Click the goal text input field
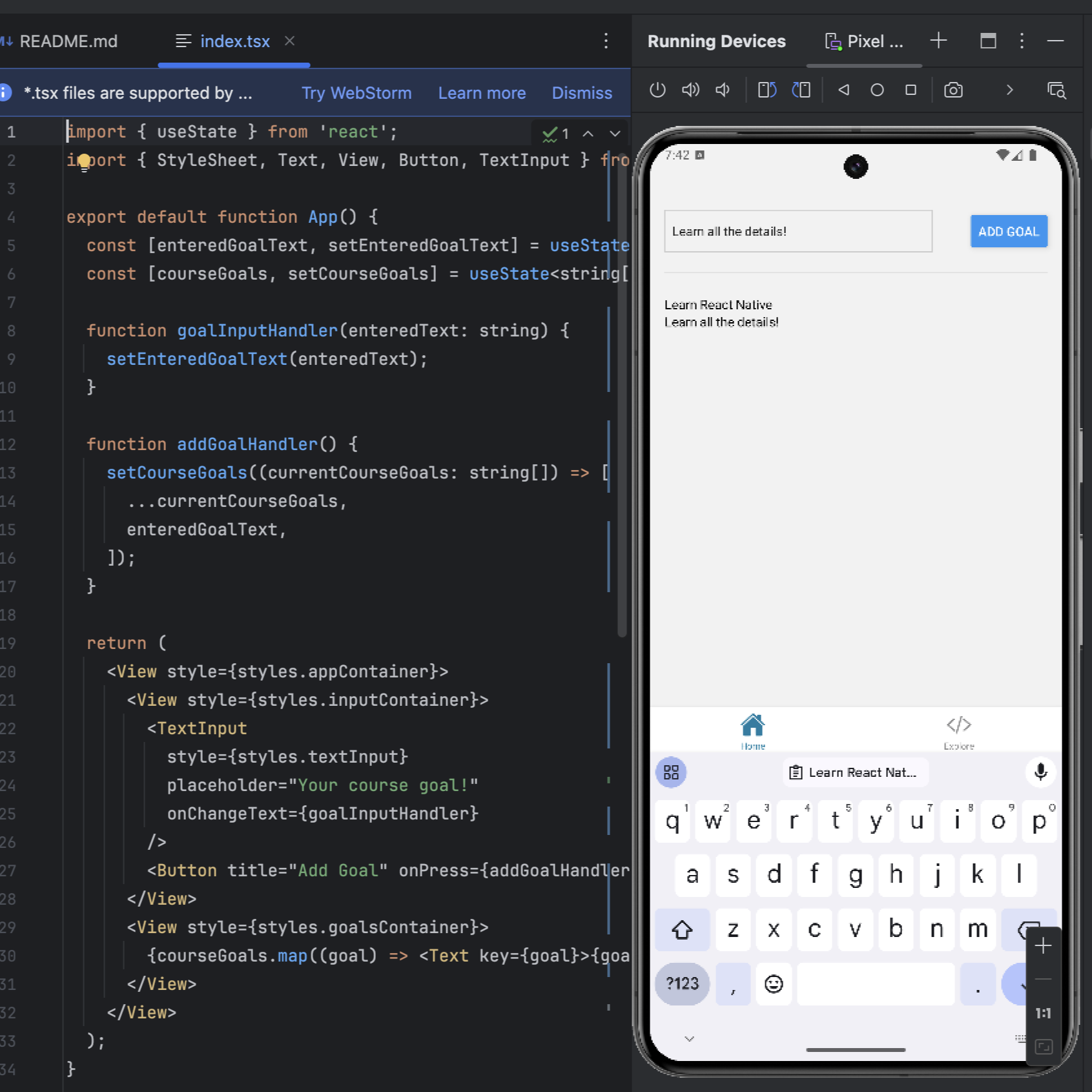 click(798, 231)
